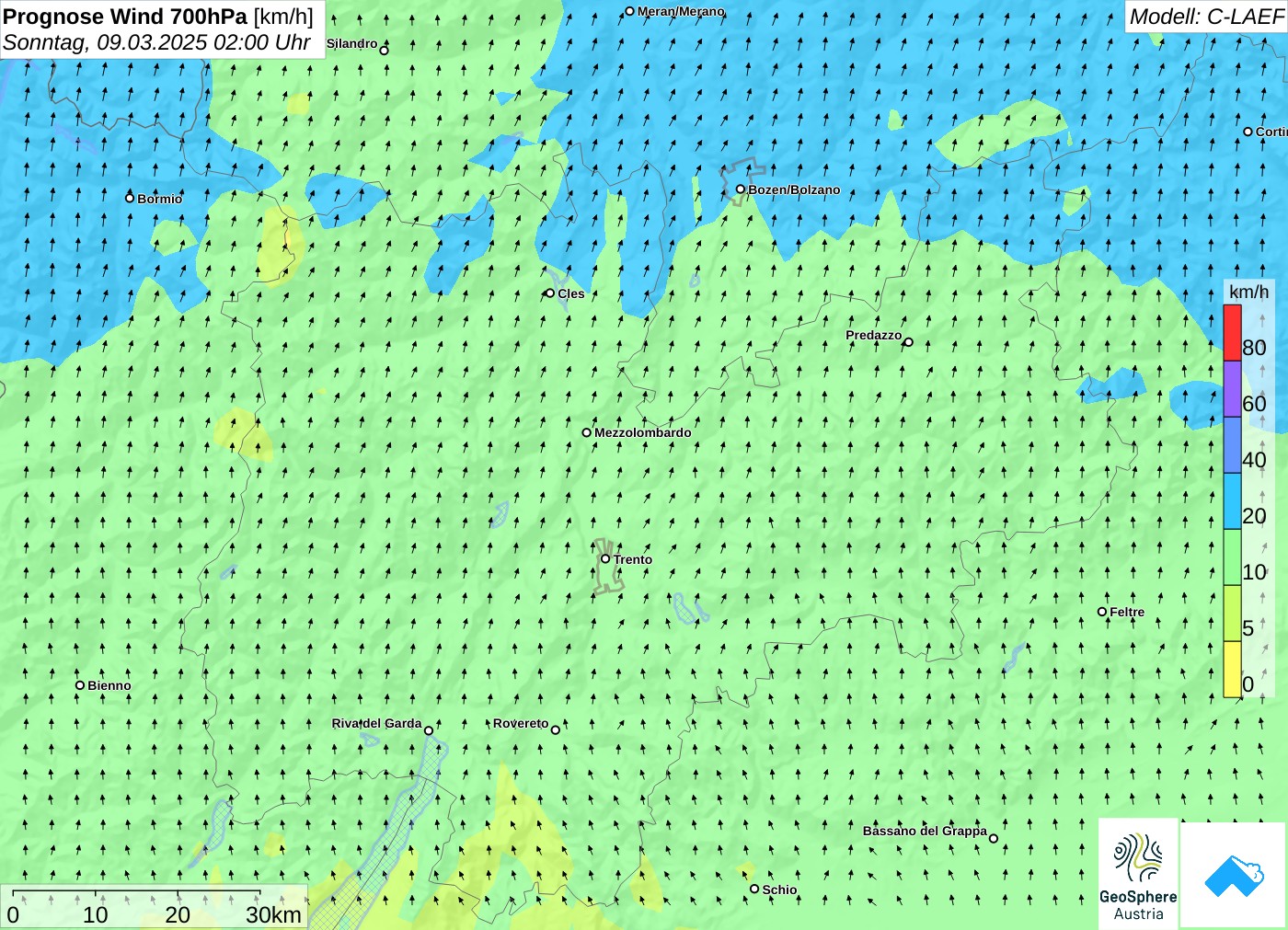Image resolution: width=1288 pixels, height=930 pixels.
Task: Click the Silandro city label
Action: (351, 43)
